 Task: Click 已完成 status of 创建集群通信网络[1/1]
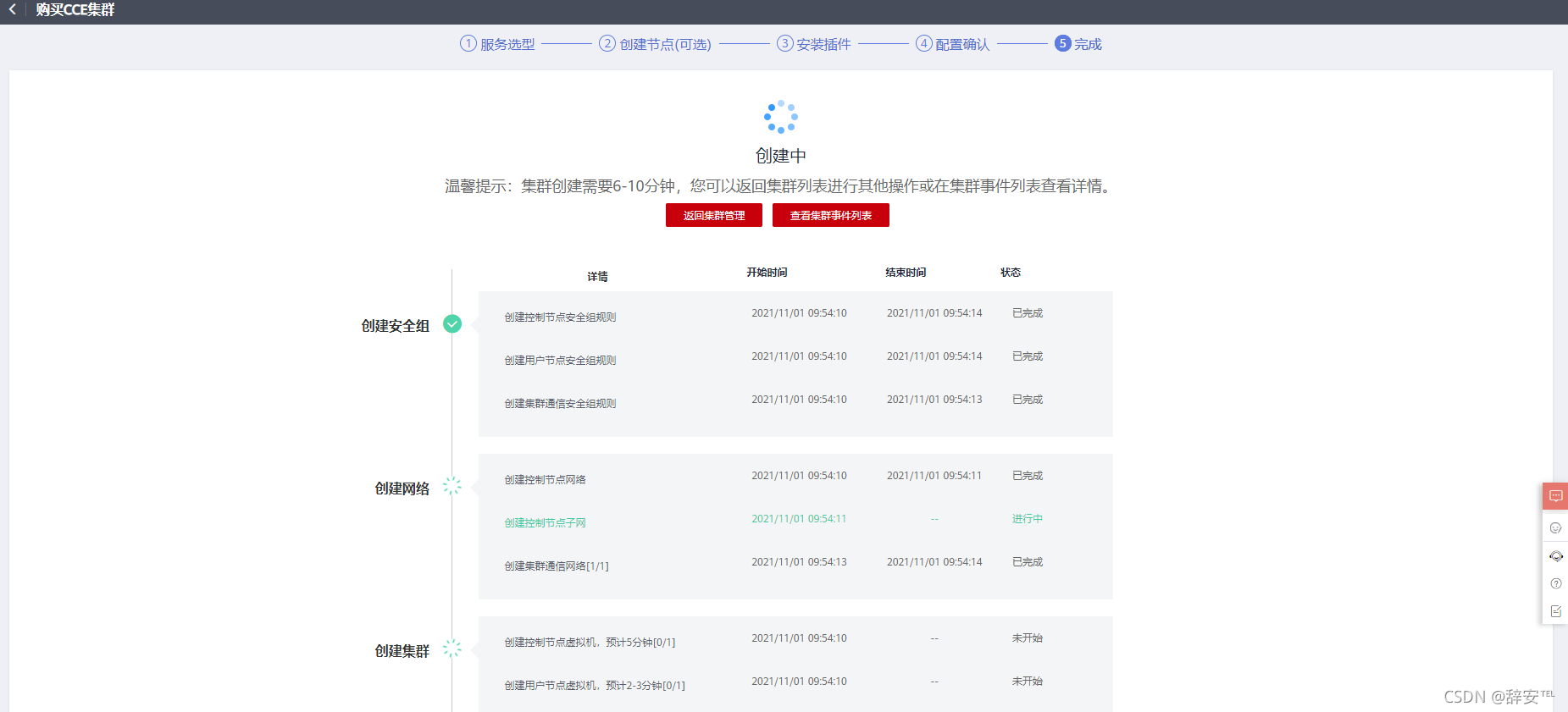1027,562
